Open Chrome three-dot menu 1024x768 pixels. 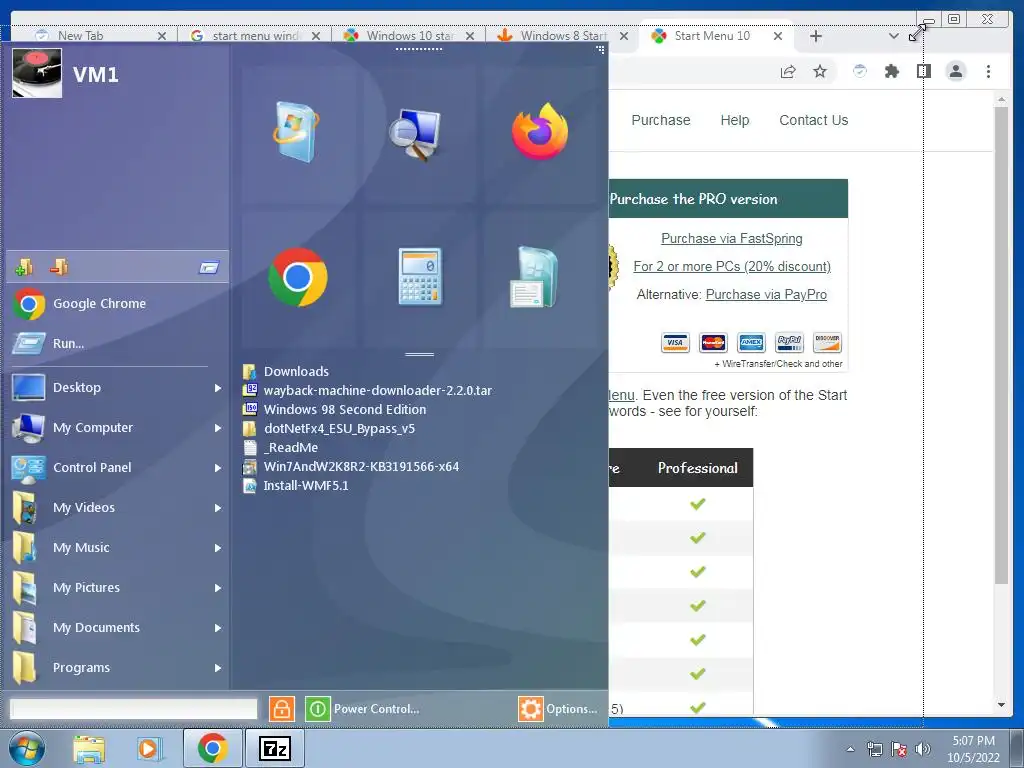pyautogui.click(x=988, y=71)
